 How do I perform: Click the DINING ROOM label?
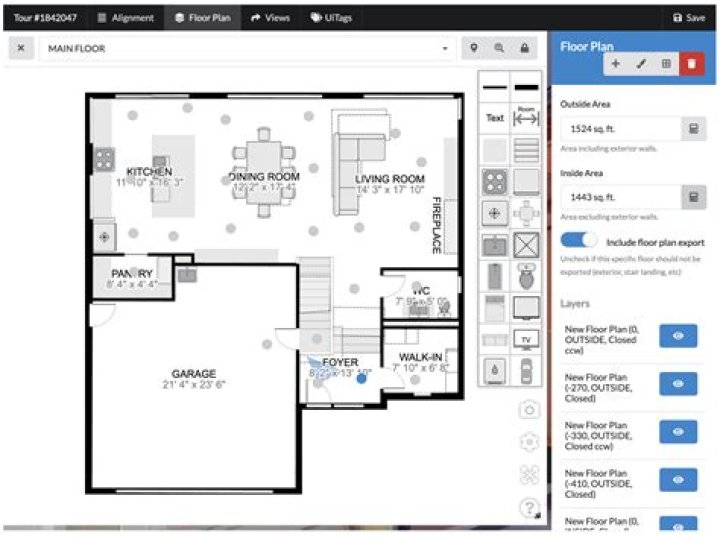pos(264,176)
